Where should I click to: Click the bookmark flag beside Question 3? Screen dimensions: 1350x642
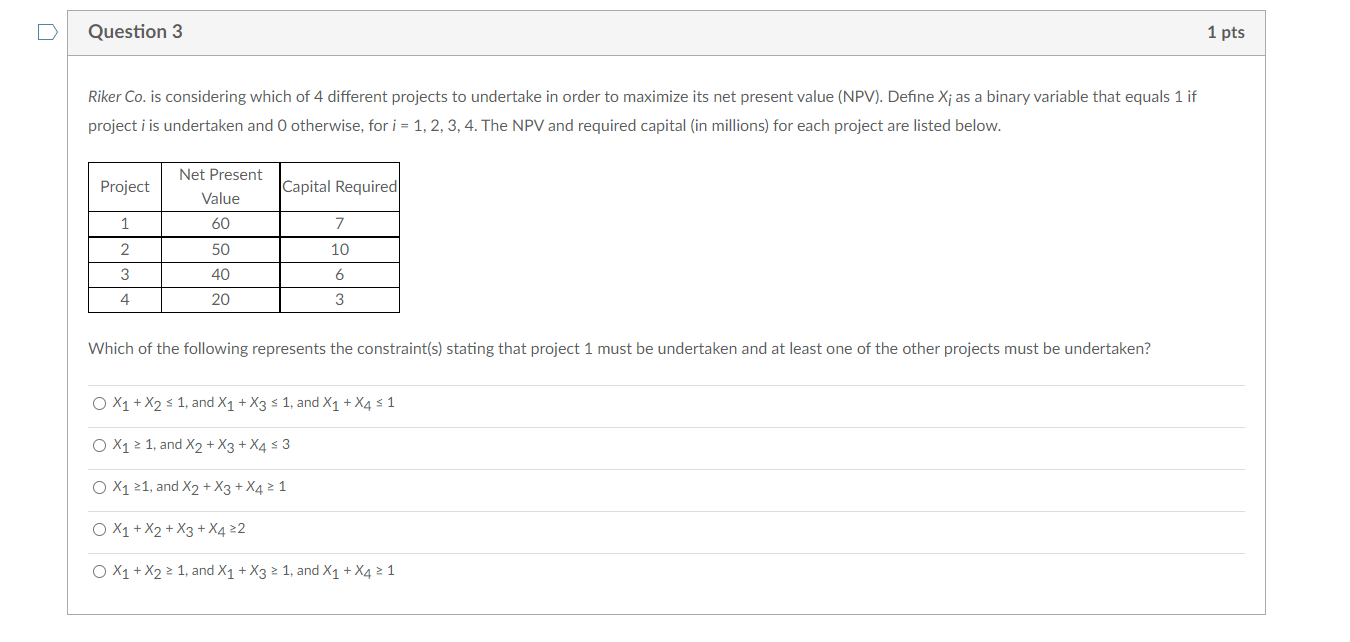click(44, 31)
